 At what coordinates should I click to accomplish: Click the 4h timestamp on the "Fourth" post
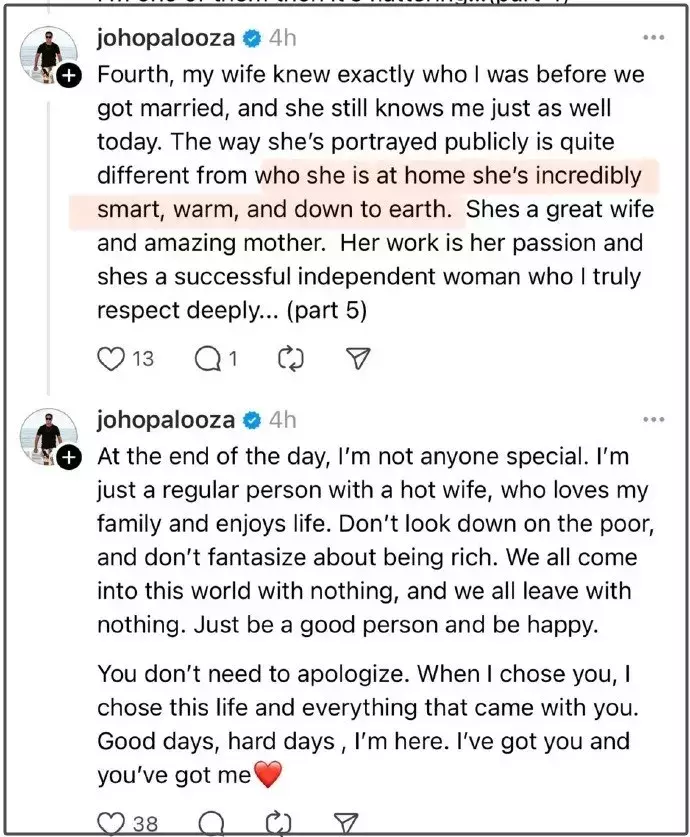pyautogui.click(x=283, y=38)
